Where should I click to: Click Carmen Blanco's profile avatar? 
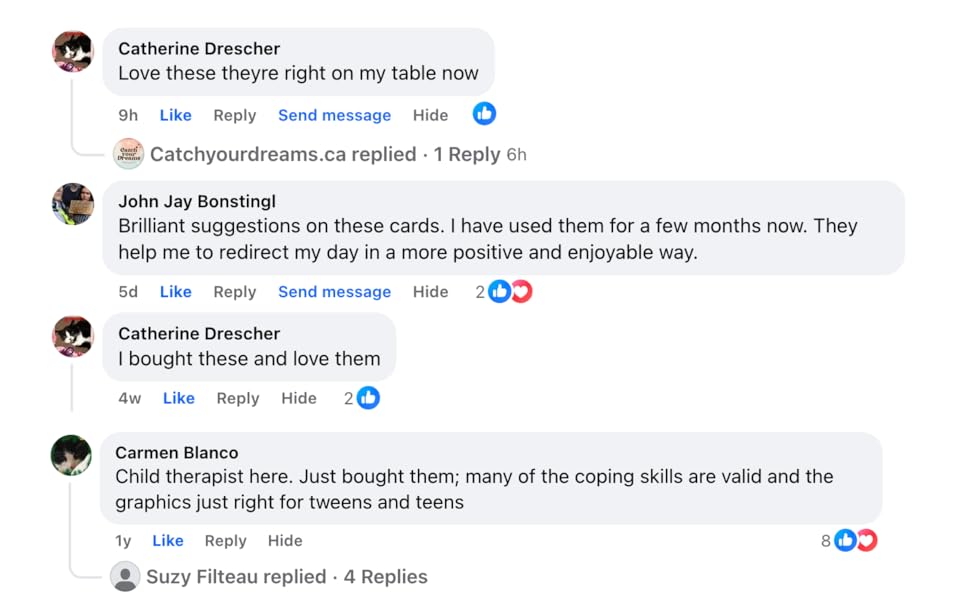click(71, 456)
